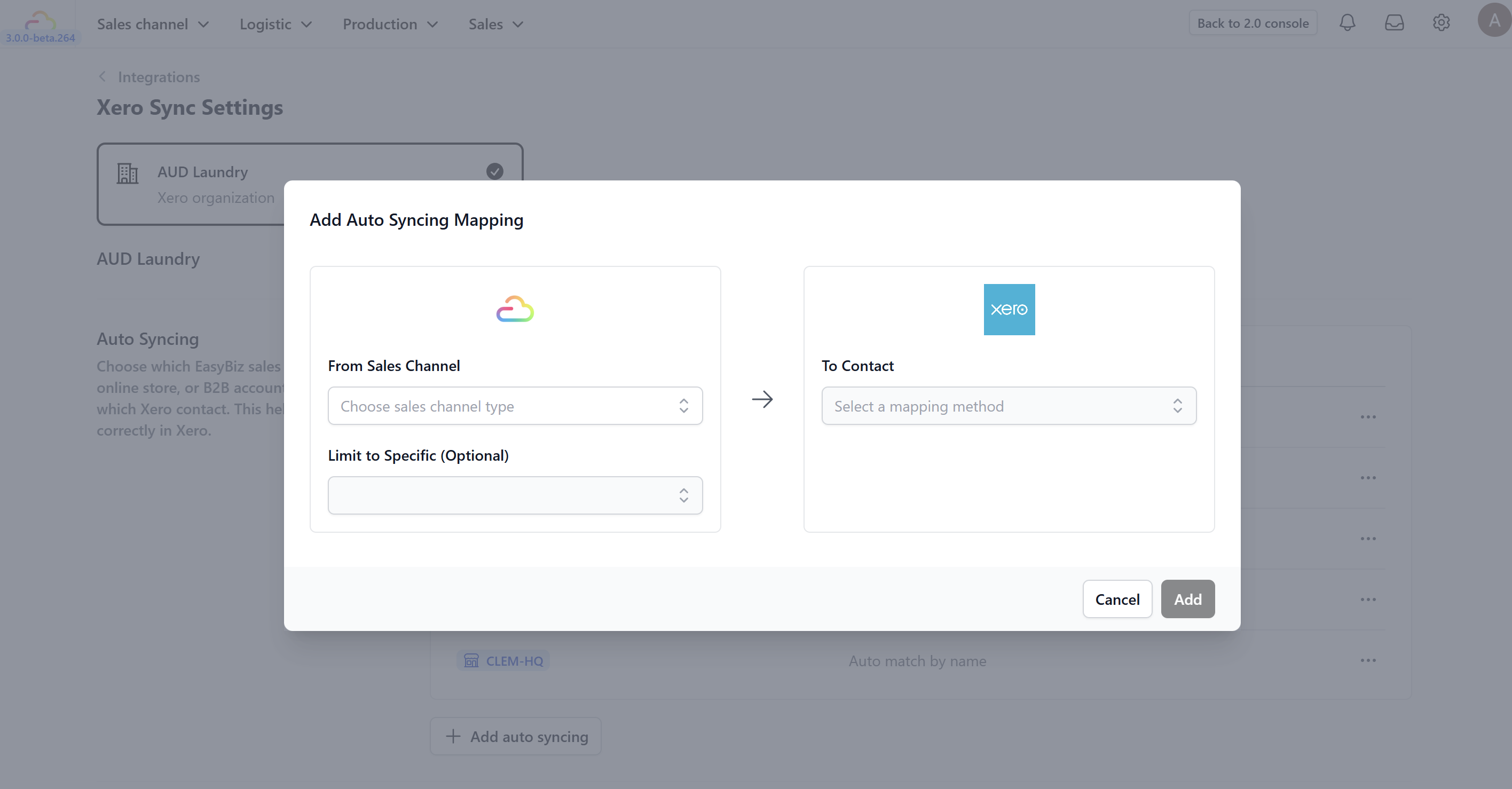Click the Xero Sync Settings heading

pos(190,107)
